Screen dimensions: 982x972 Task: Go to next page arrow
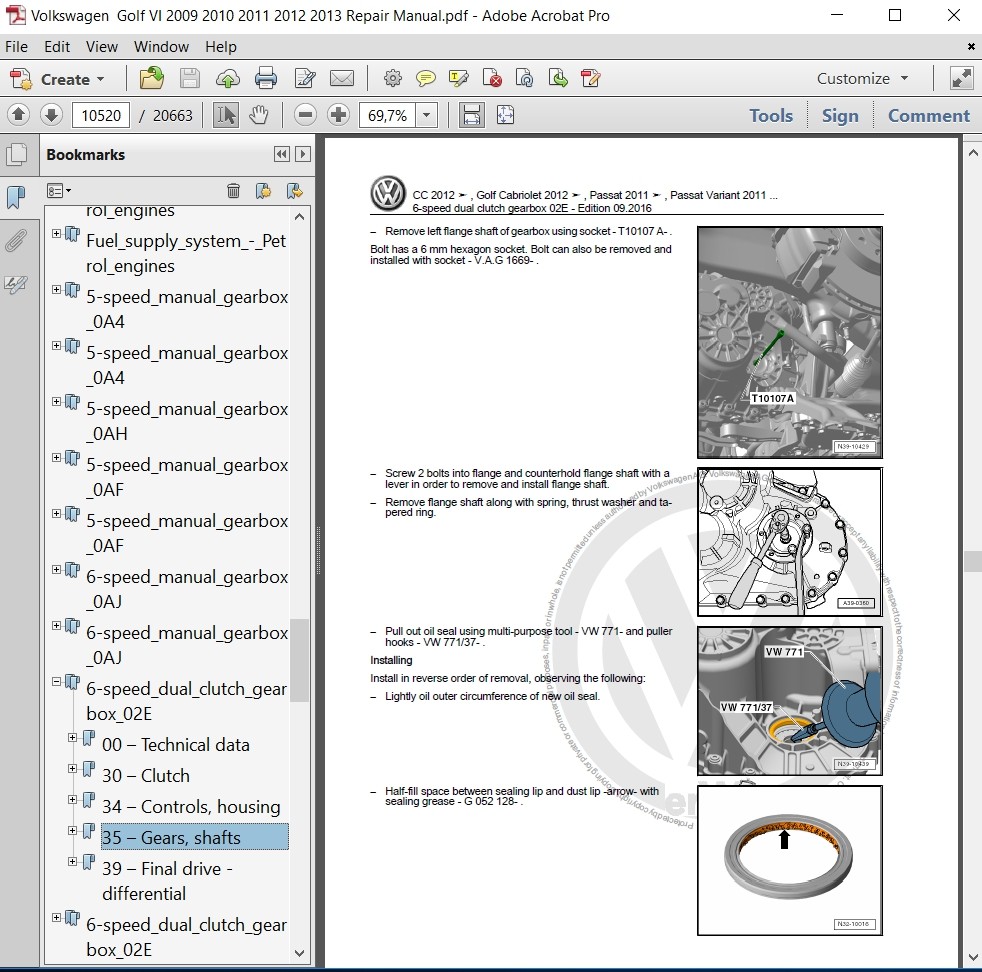pyautogui.click(x=51, y=116)
